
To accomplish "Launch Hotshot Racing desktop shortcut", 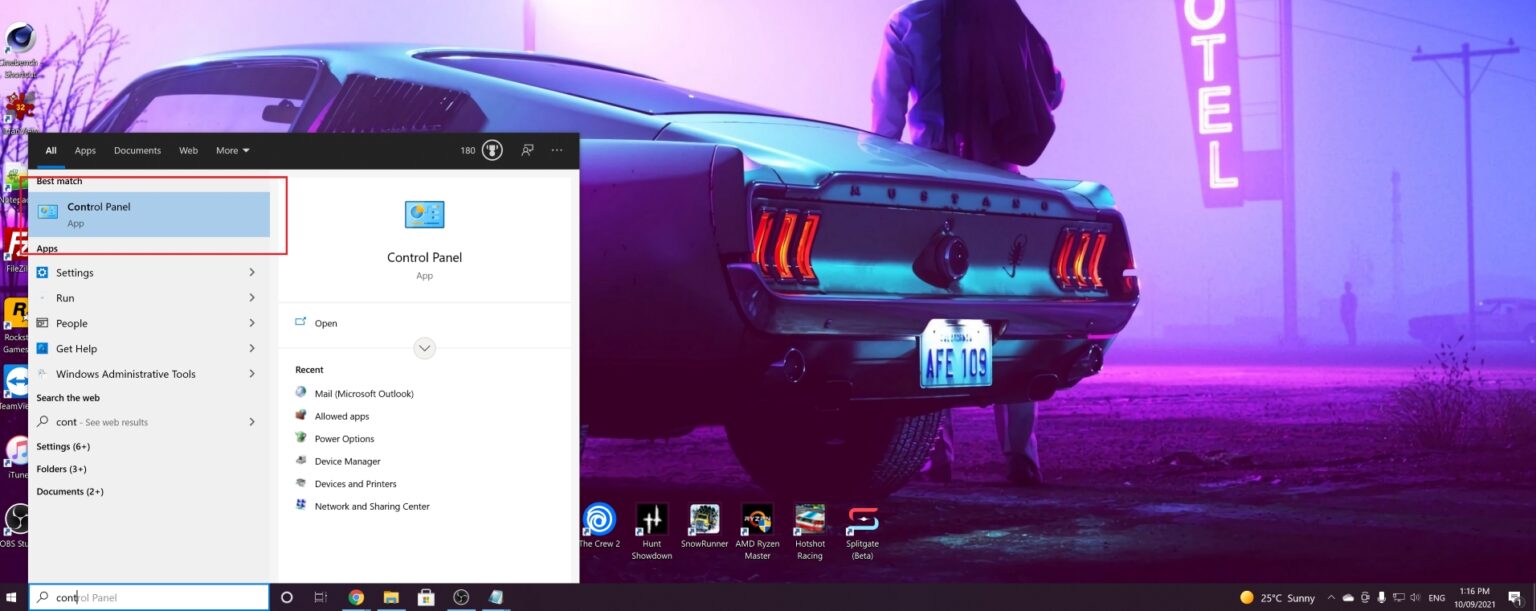I will click(810, 532).
